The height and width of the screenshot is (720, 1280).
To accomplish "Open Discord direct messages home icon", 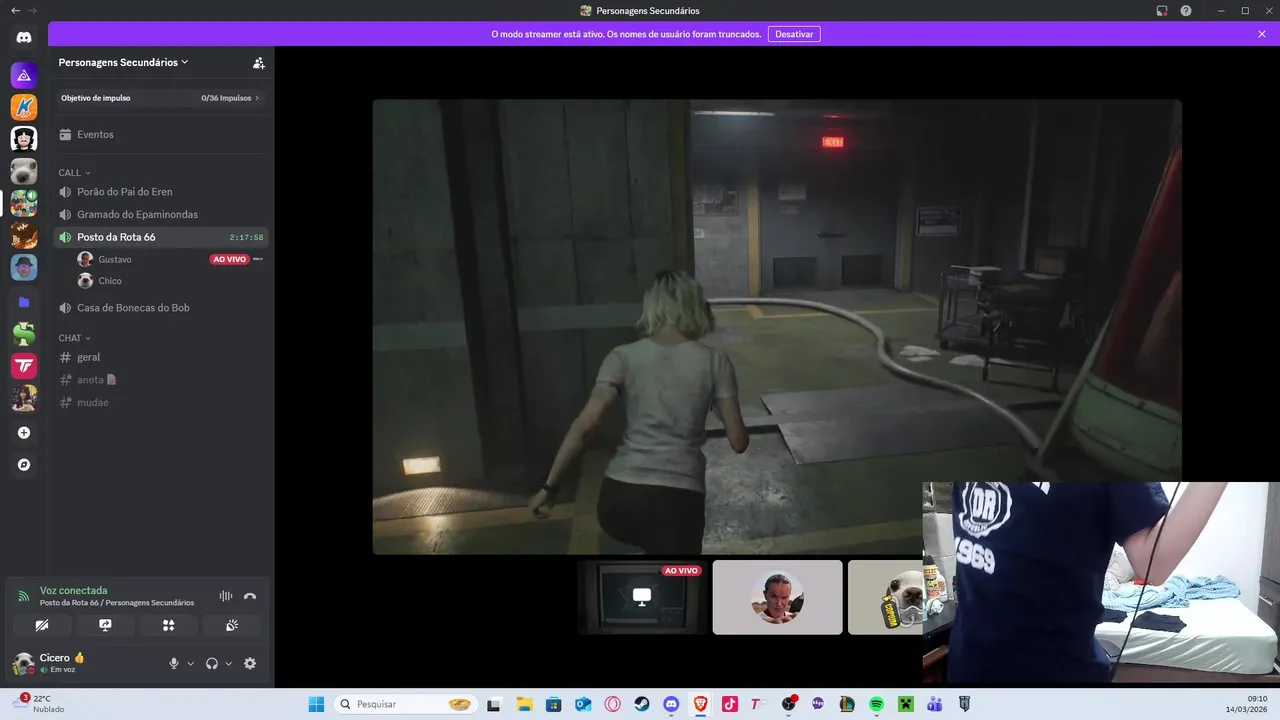I will coord(24,38).
